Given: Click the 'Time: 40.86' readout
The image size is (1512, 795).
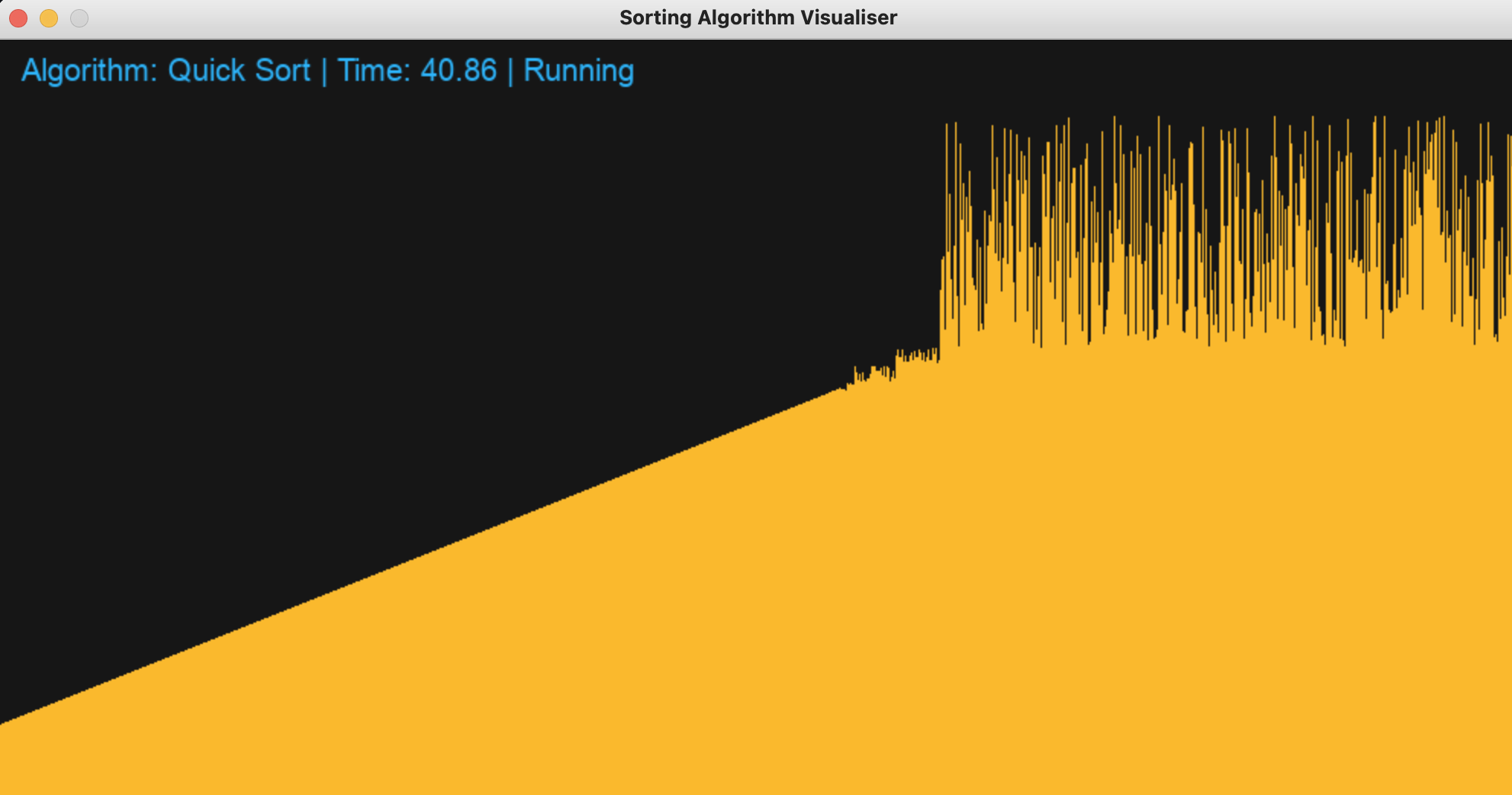Looking at the screenshot, I should click(x=417, y=71).
